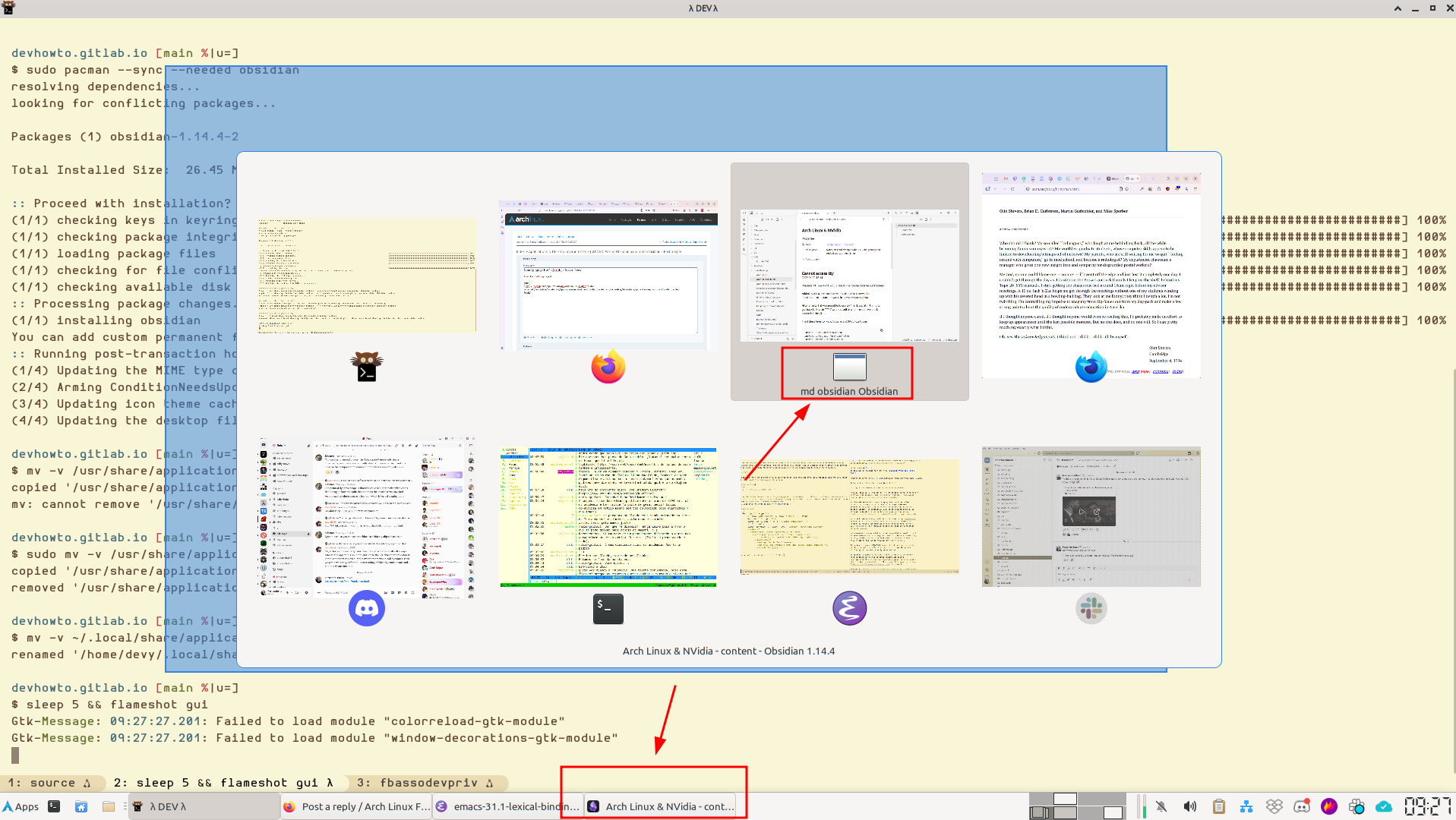
Task: Open the clipboard manager tray icon
Action: tap(1218, 806)
